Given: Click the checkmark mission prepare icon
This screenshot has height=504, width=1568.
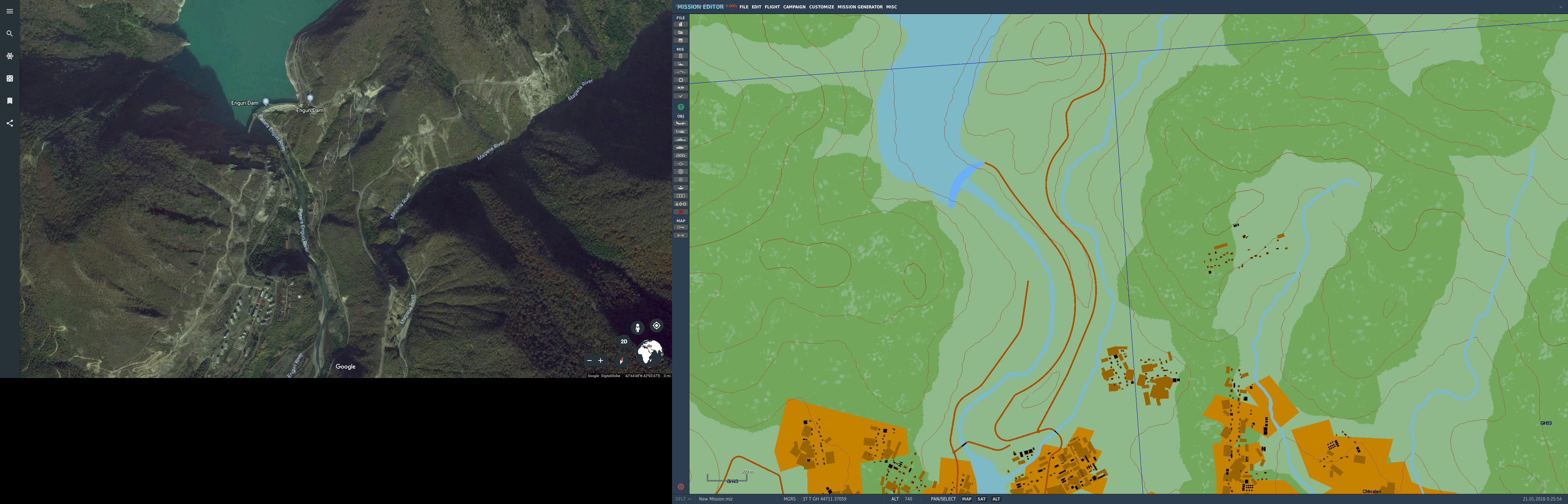Looking at the screenshot, I should coord(680,96).
